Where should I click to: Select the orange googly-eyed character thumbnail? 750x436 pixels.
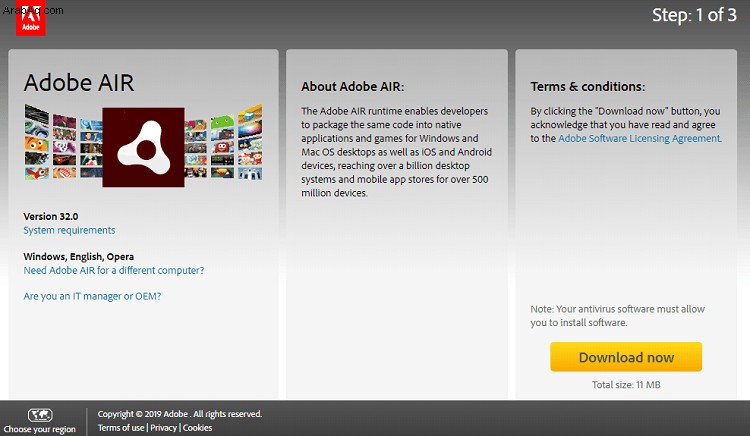[37, 144]
